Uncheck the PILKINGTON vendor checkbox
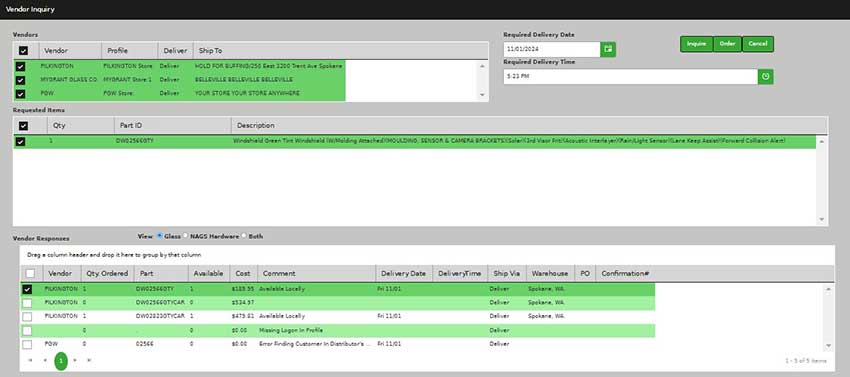The width and height of the screenshot is (850, 377). (21, 66)
